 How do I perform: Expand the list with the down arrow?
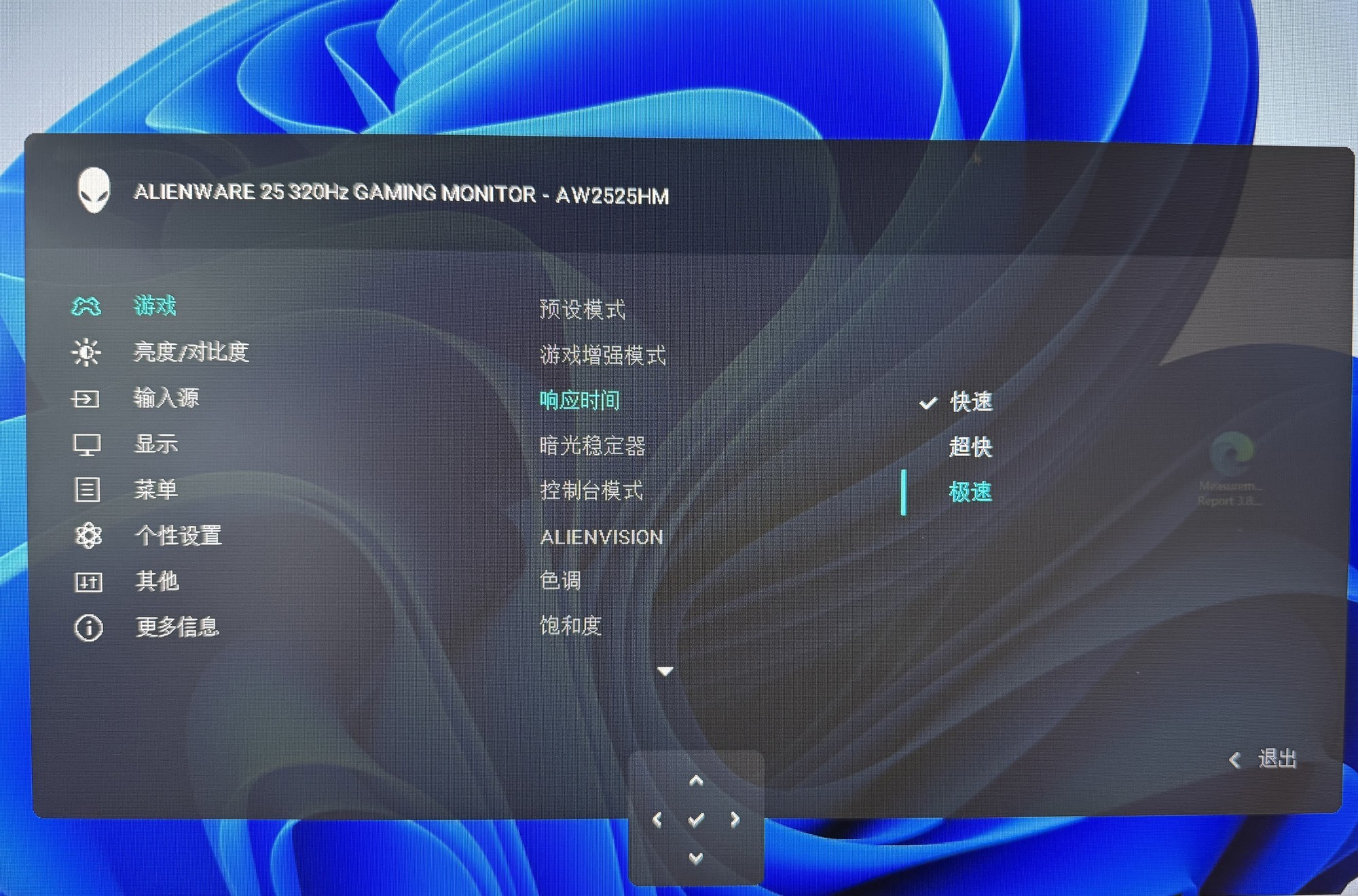(x=665, y=671)
